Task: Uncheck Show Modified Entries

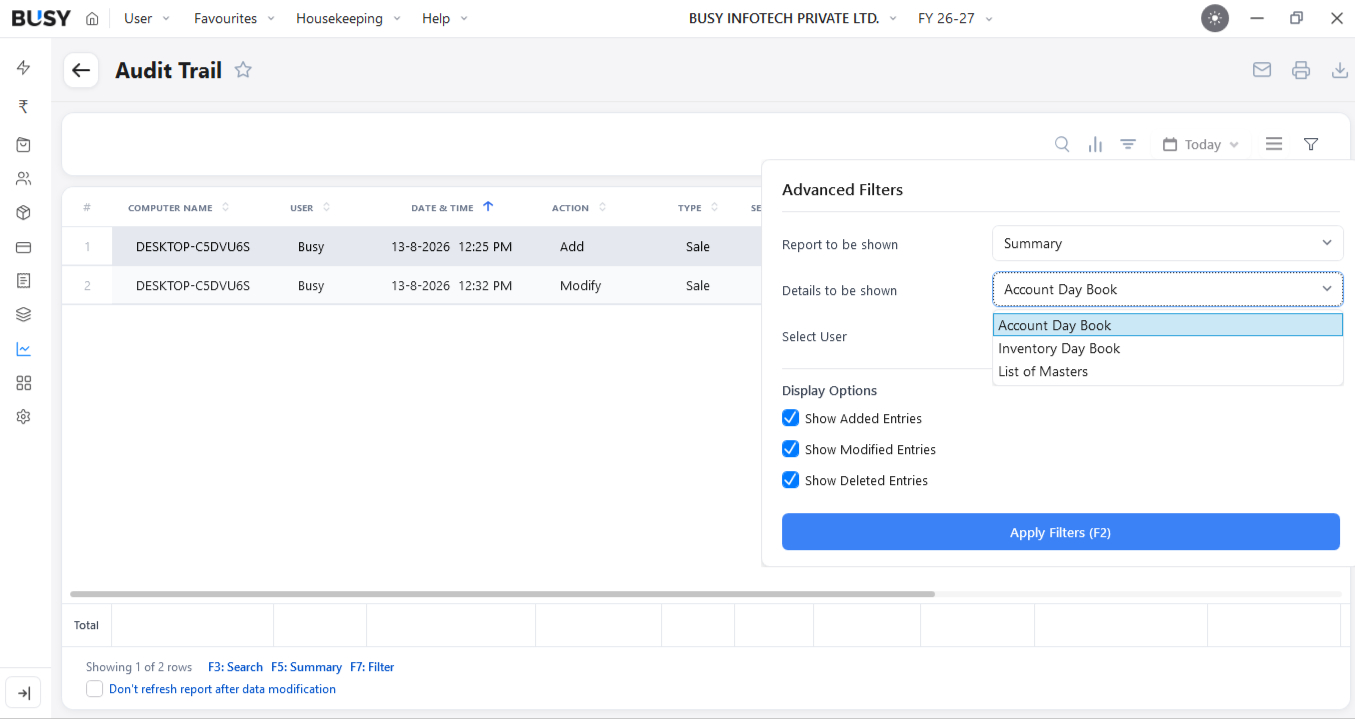Action: click(790, 449)
